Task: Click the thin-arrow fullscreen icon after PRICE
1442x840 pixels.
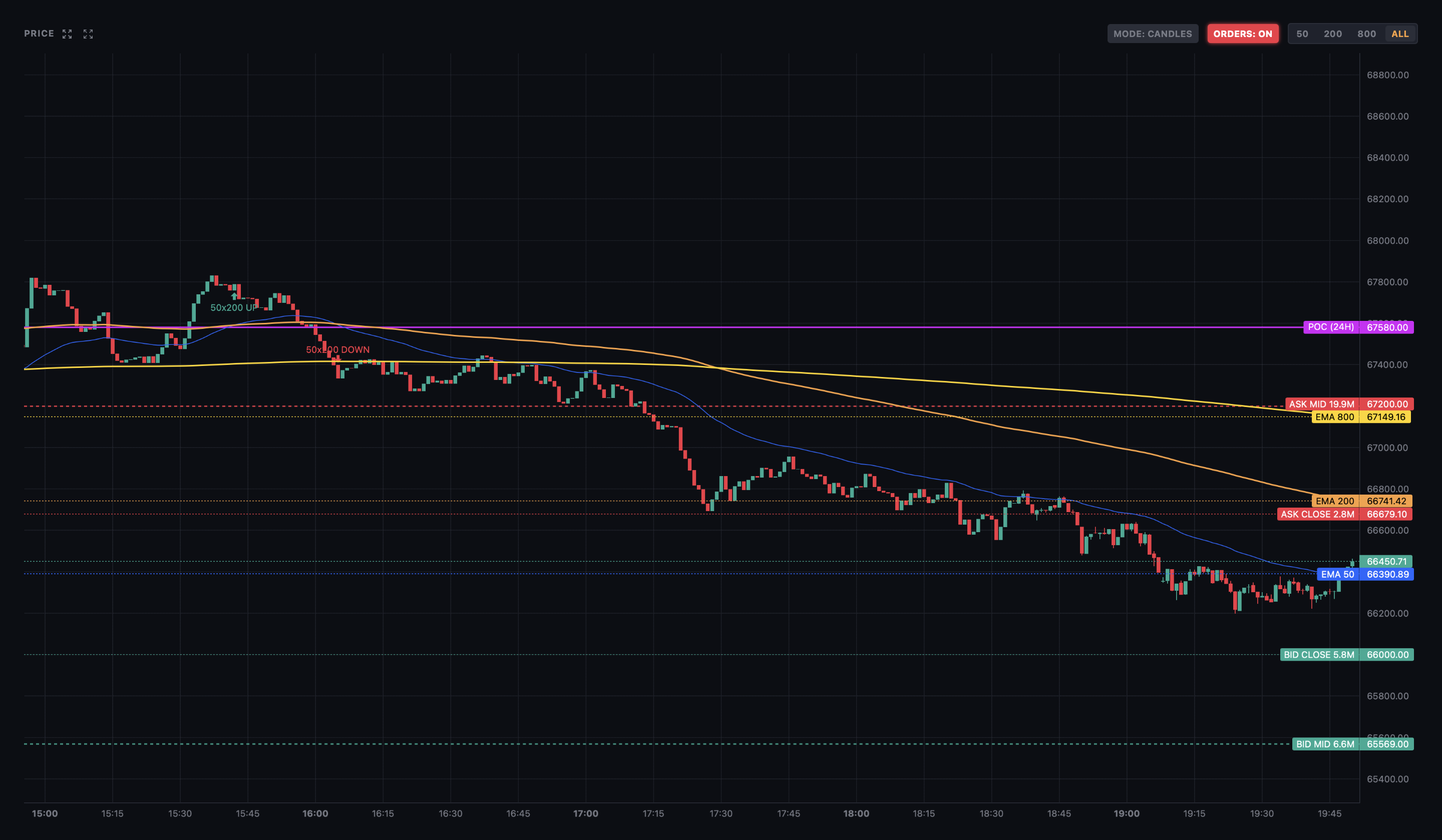Action: point(88,35)
